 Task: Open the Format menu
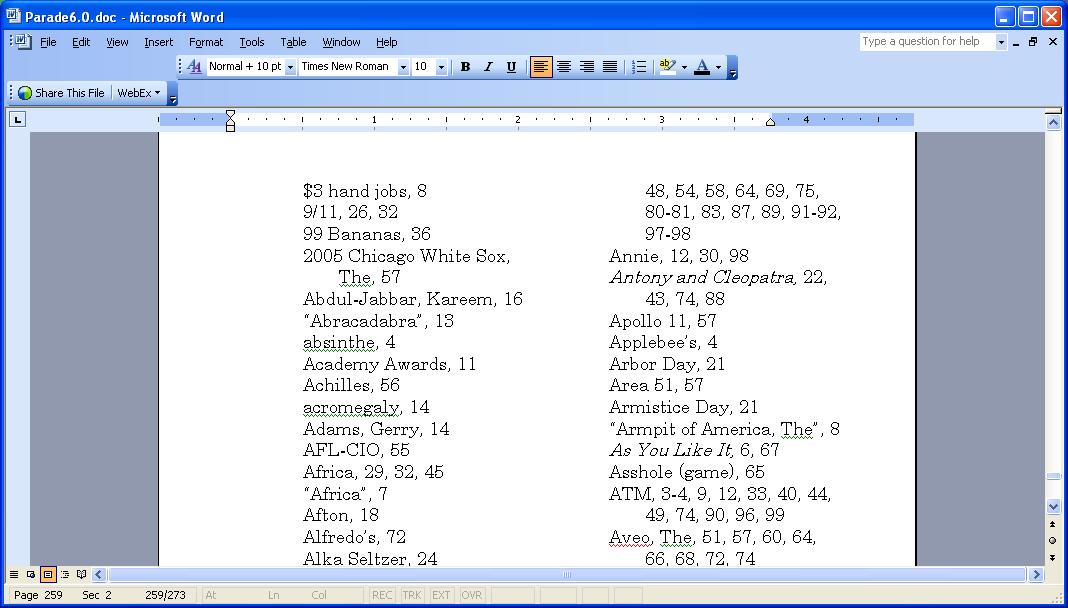[x=206, y=42]
